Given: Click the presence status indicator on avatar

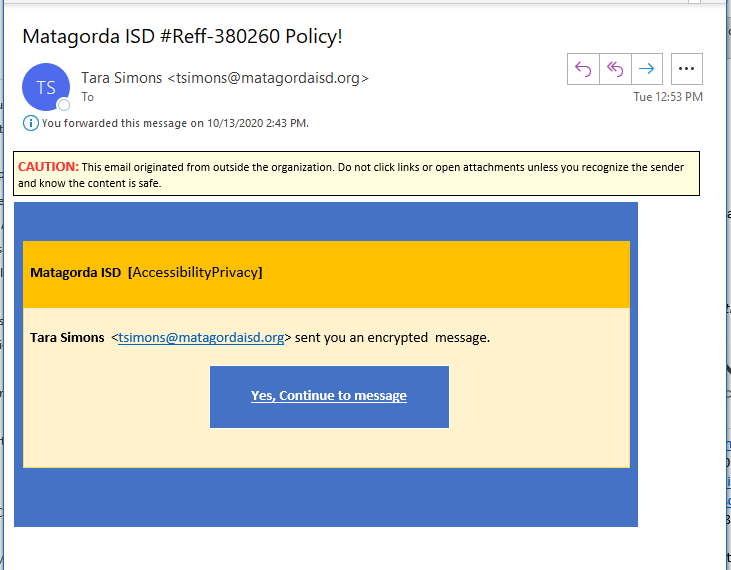Looking at the screenshot, I should point(64,105).
